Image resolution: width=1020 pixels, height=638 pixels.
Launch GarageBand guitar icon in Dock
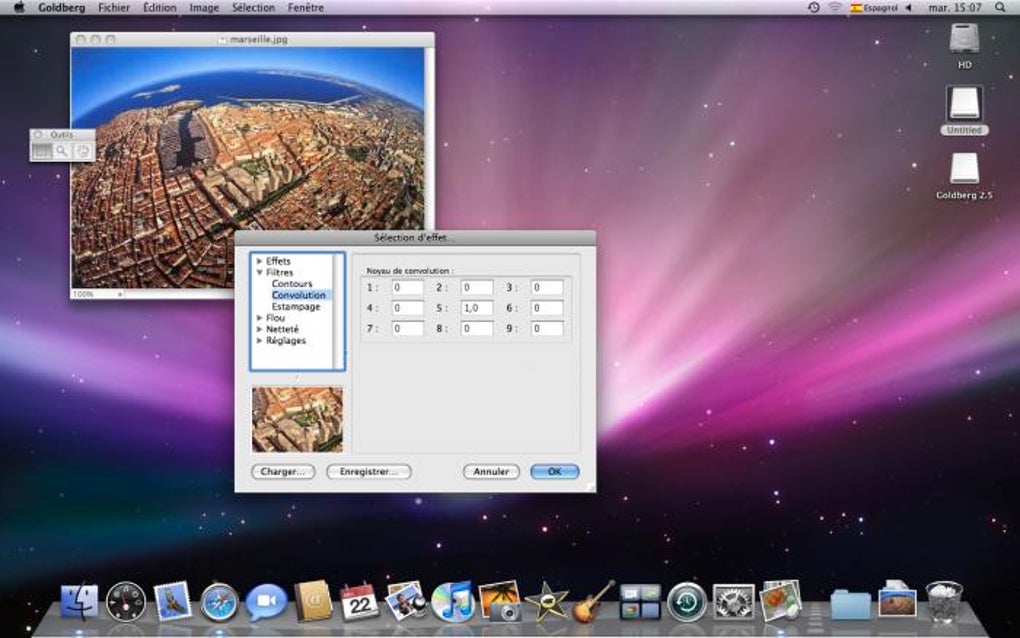pyautogui.click(x=593, y=602)
